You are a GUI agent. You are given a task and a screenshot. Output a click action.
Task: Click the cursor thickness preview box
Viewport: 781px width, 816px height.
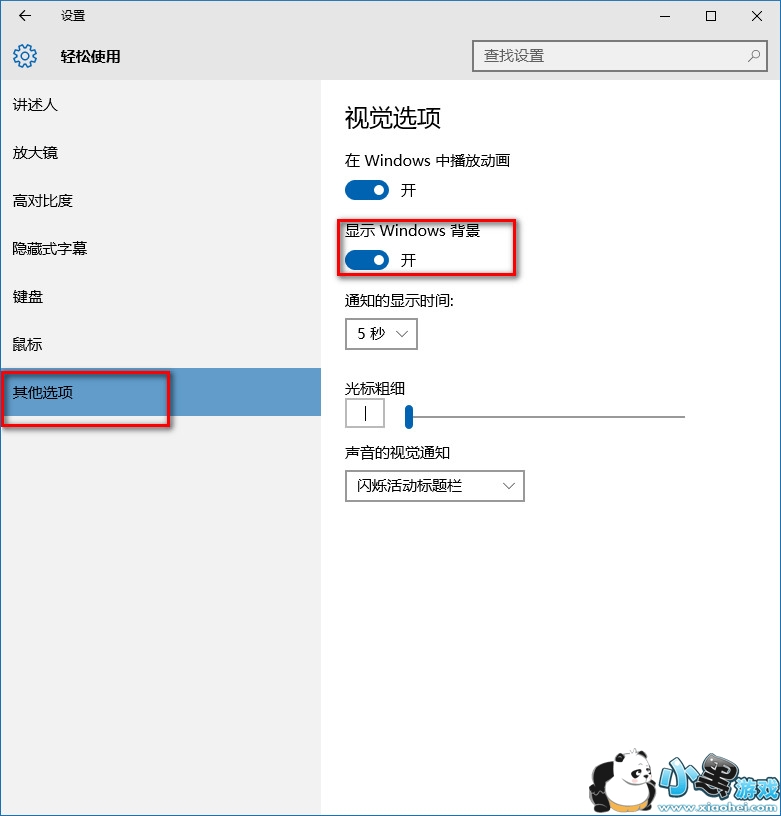pyautogui.click(x=365, y=414)
